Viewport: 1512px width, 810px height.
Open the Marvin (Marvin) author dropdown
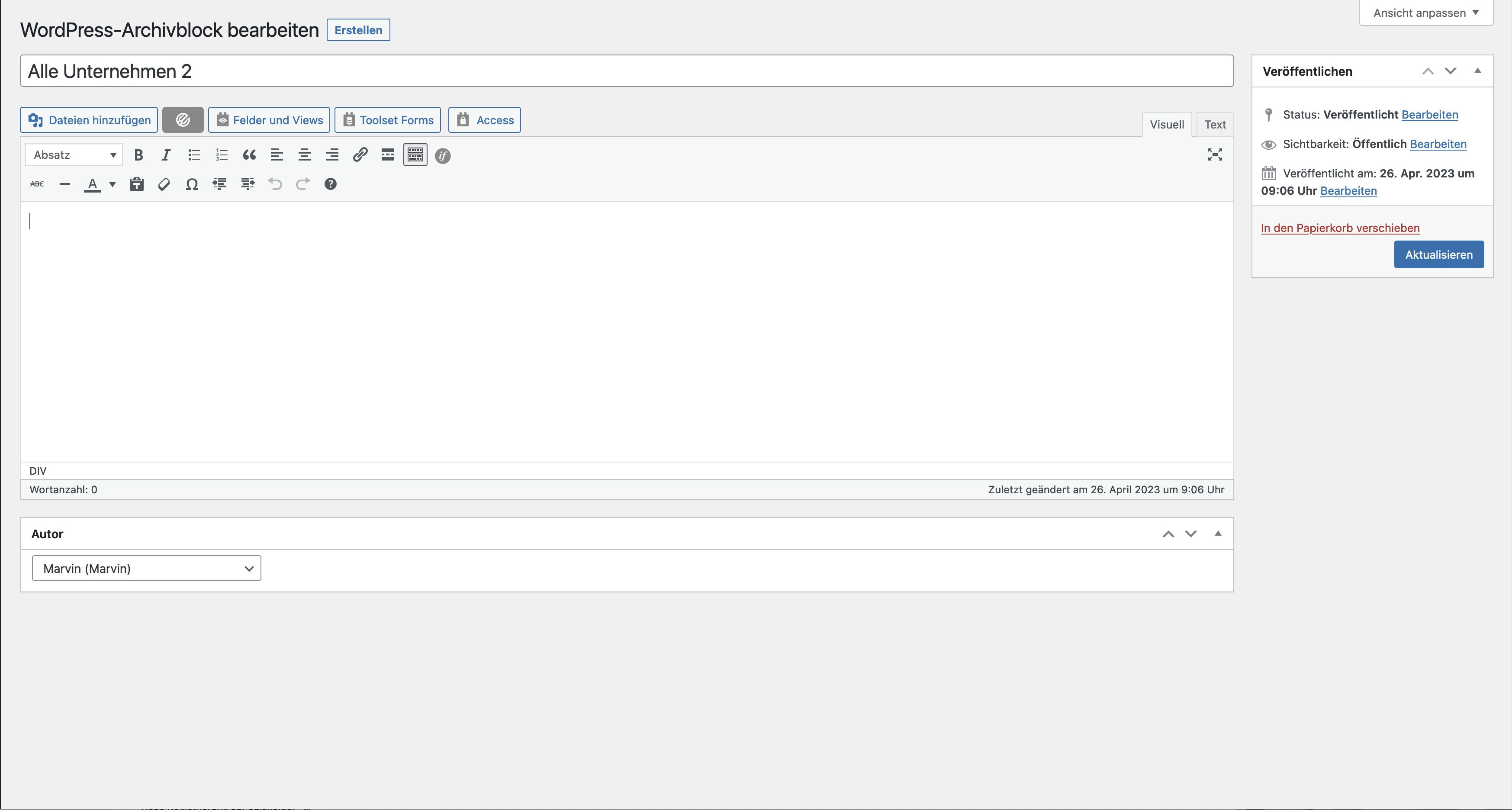coord(146,568)
